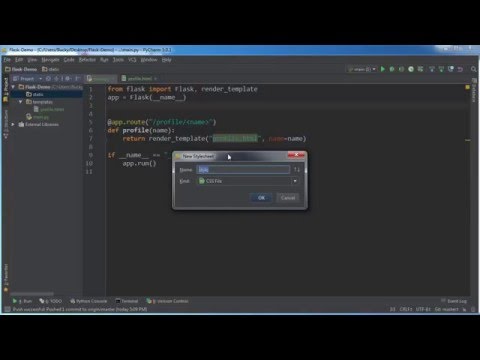This screenshot has height=360, width=480.
Task: Open the Edit menu
Action: [19, 60]
